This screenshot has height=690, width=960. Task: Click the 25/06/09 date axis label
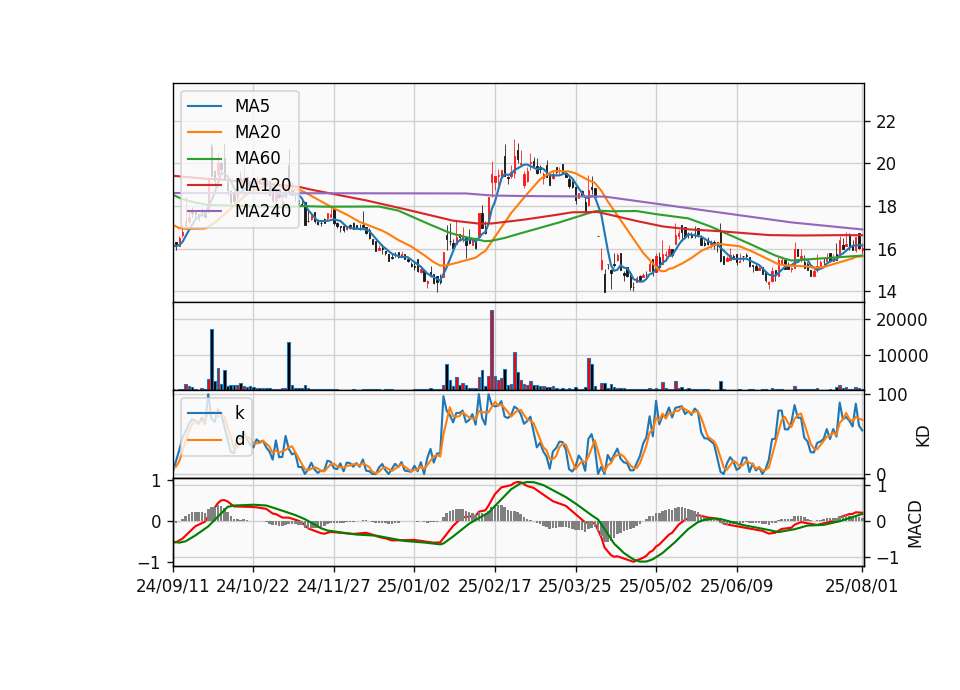click(x=737, y=586)
